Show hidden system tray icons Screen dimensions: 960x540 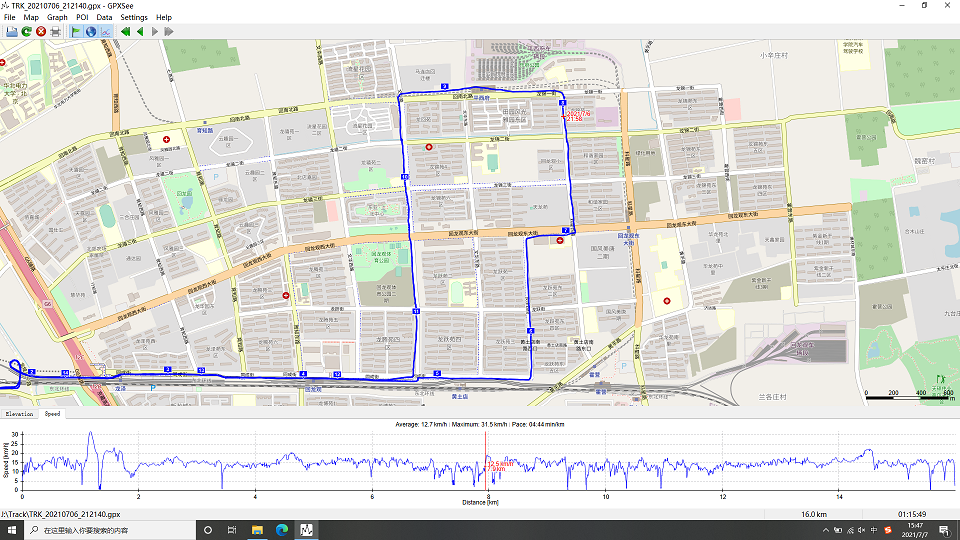coord(825,530)
